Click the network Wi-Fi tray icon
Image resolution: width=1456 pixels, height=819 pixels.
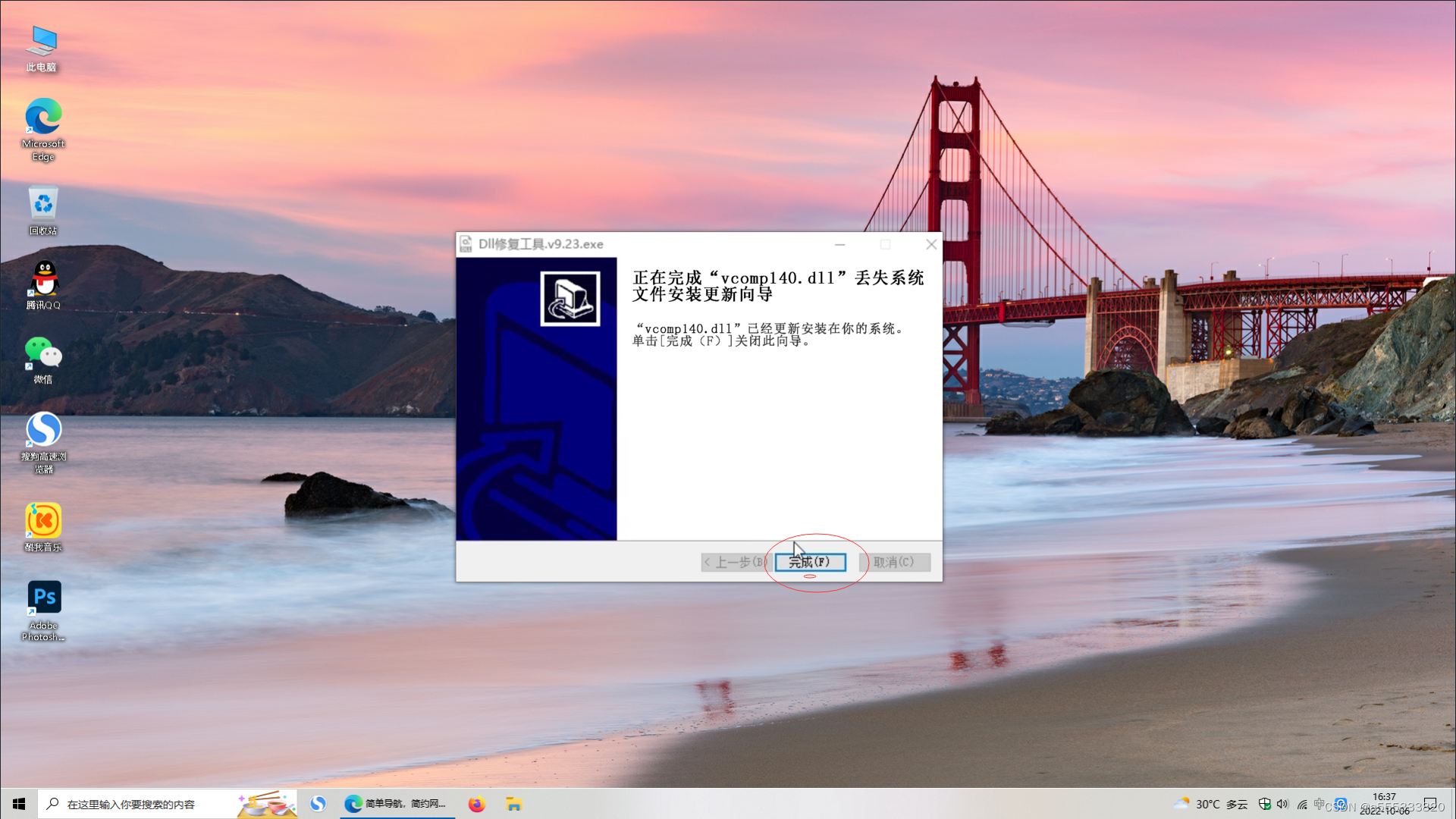[x=1302, y=804]
